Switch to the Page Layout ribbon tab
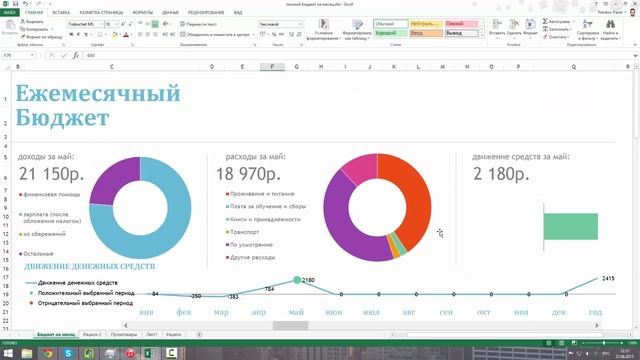This screenshot has height=360, width=640. click(x=101, y=13)
